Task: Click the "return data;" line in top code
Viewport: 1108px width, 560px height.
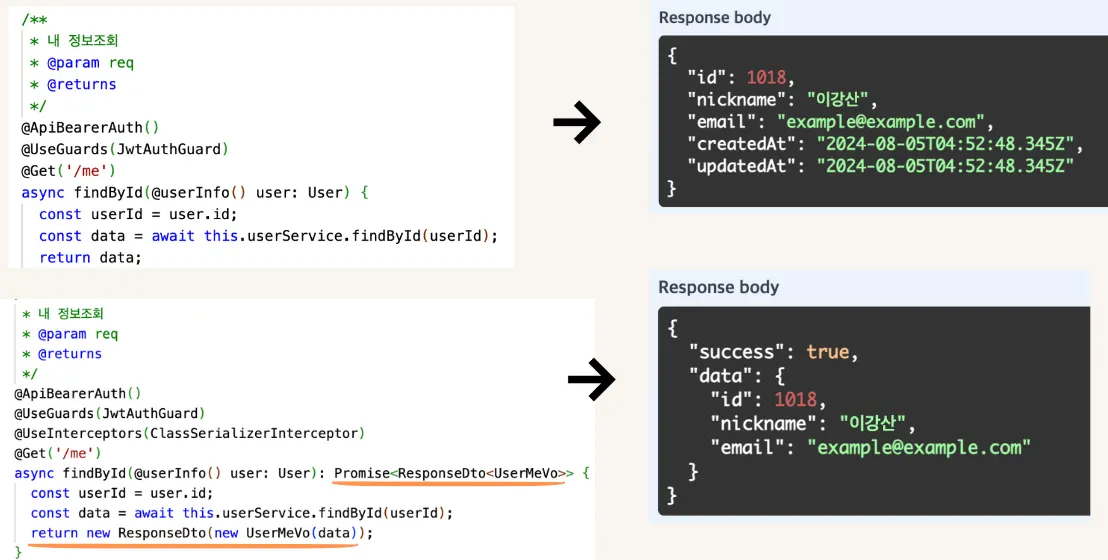Action: 90,257
